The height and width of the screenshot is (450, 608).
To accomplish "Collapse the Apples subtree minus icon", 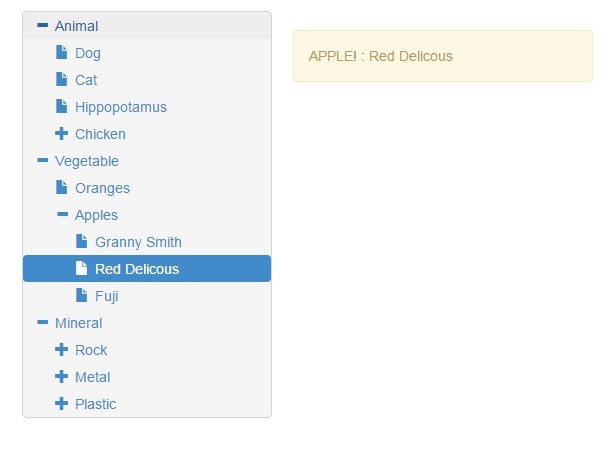I will [62, 215].
